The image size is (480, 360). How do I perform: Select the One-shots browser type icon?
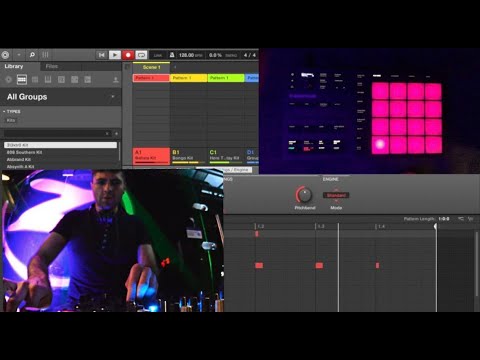tap(88, 80)
